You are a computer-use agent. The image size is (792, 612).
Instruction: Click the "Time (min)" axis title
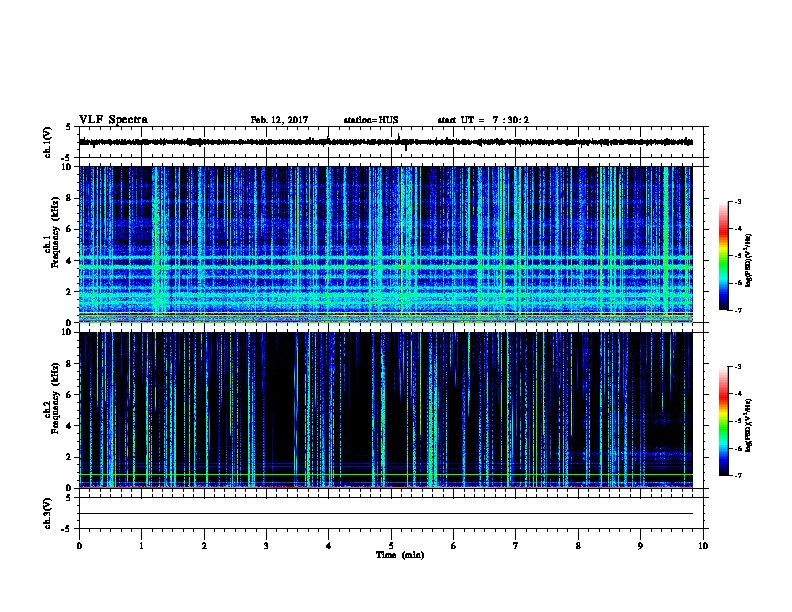pyautogui.click(x=400, y=555)
